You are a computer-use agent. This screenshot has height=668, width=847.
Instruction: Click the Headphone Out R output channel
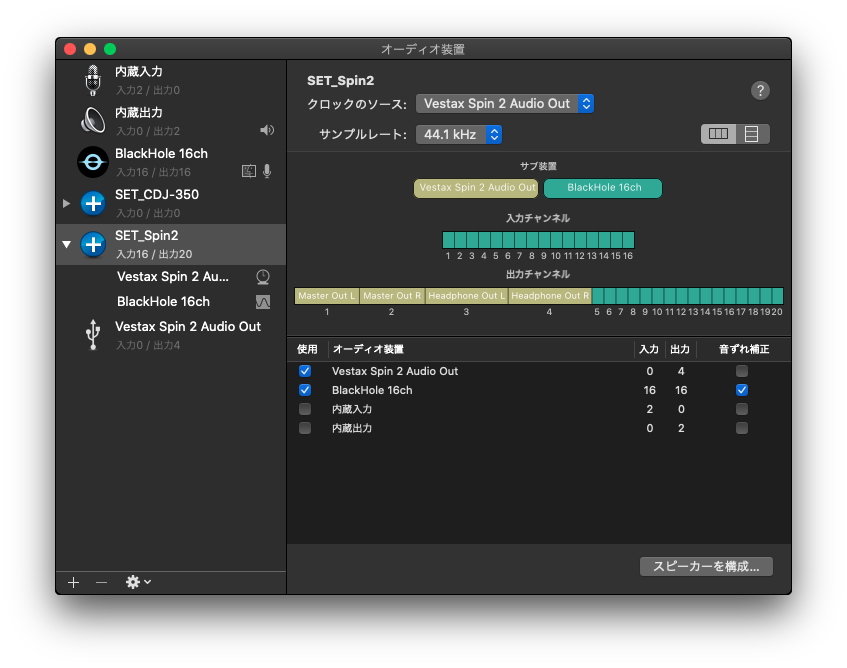point(550,296)
